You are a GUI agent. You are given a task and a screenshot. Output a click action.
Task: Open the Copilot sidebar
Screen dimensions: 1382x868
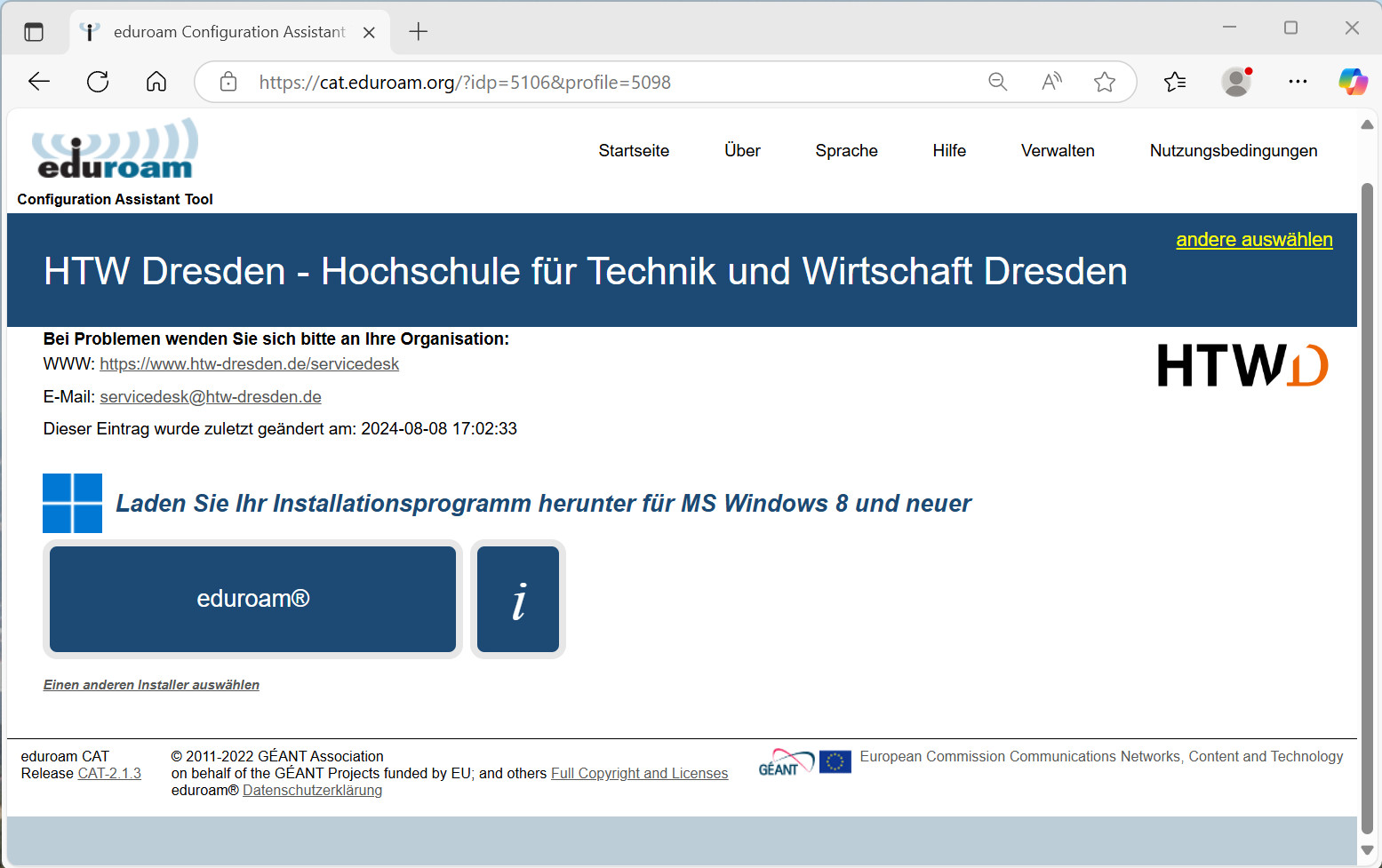(x=1353, y=82)
